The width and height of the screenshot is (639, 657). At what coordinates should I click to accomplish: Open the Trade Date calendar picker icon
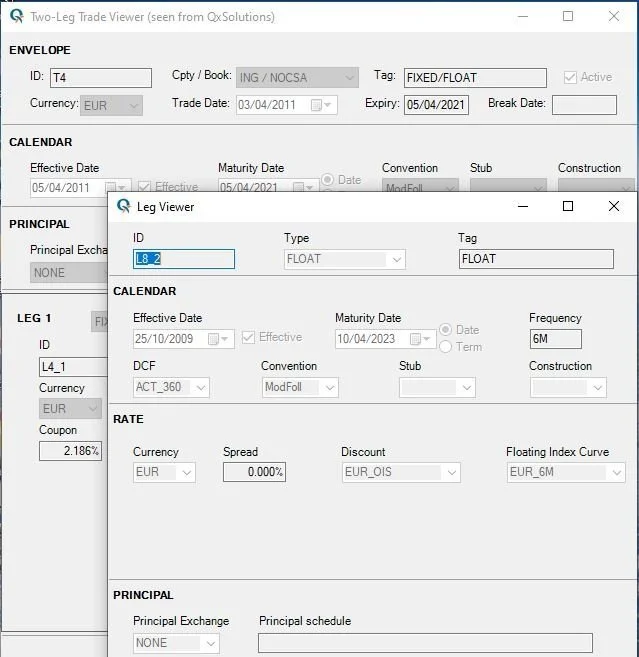[321, 105]
